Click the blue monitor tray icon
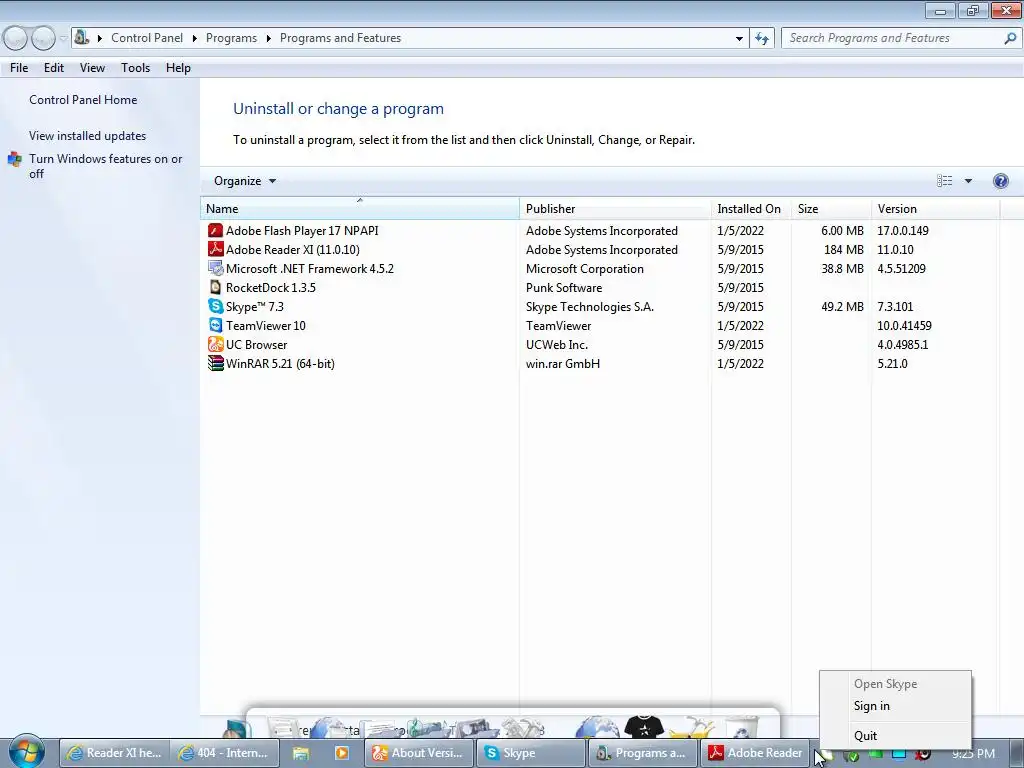Viewport: 1024px width, 768px height. pyautogui.click(x=899, y=754)
